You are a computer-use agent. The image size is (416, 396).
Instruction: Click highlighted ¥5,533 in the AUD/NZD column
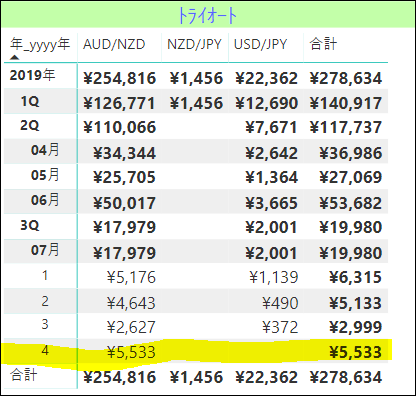coord(131,353)
